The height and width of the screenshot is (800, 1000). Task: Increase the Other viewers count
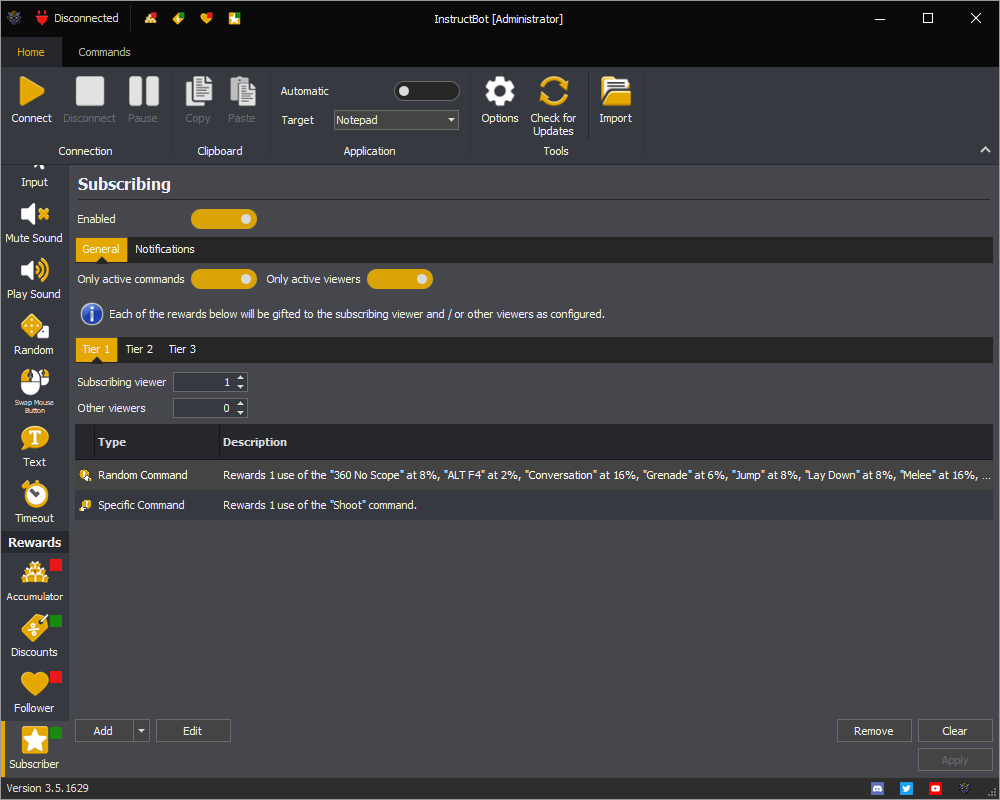click(x=240, y=404)
